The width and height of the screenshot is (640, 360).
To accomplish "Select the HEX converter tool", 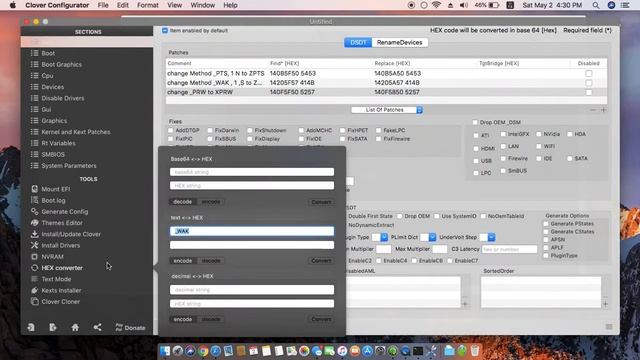I will [x=62, y=268].
